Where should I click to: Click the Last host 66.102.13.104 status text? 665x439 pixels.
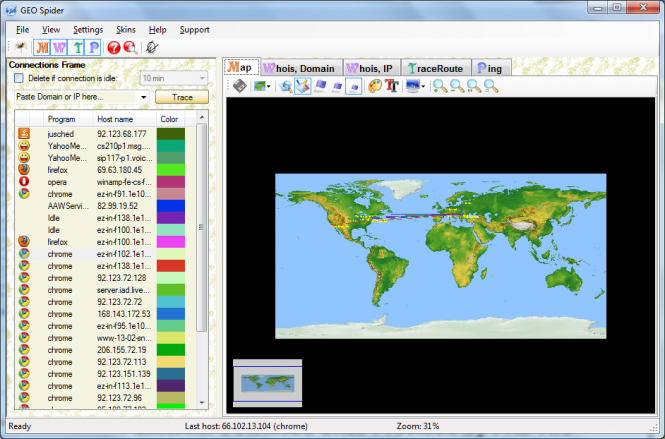(246, 426)
